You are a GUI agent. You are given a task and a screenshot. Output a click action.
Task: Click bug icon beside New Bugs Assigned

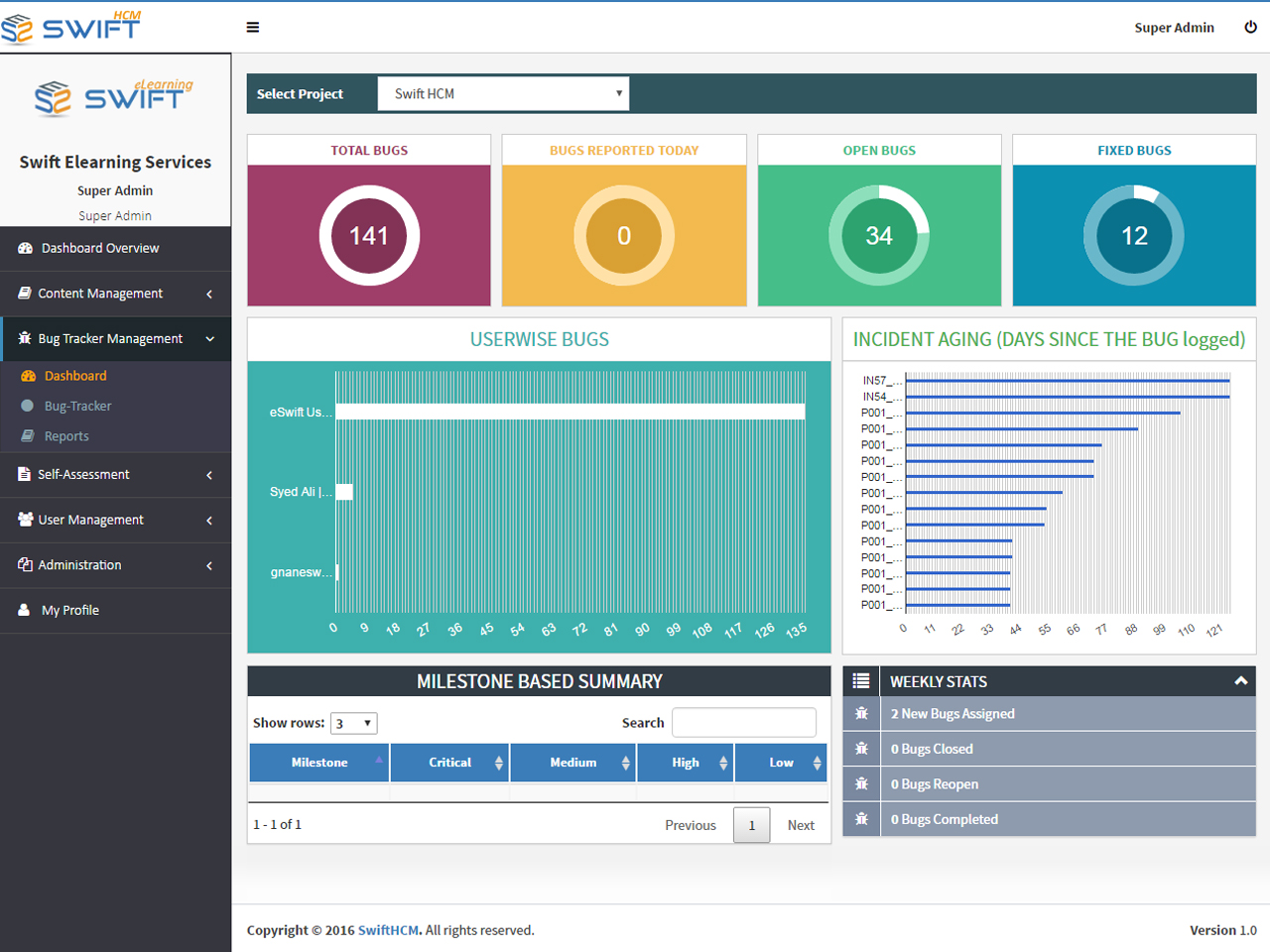(x=861, y=714)
